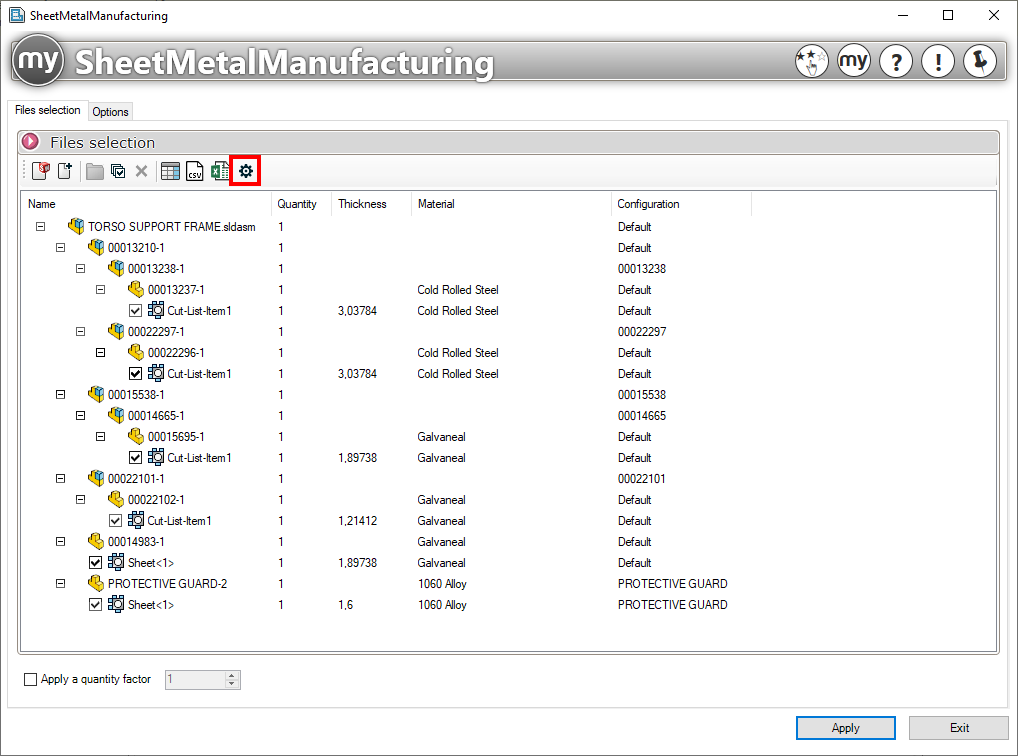This screenshot has height=756, width=1018.
Task: Click the quantity factor up arrow stepper
Action: click(x=231, y=675)
